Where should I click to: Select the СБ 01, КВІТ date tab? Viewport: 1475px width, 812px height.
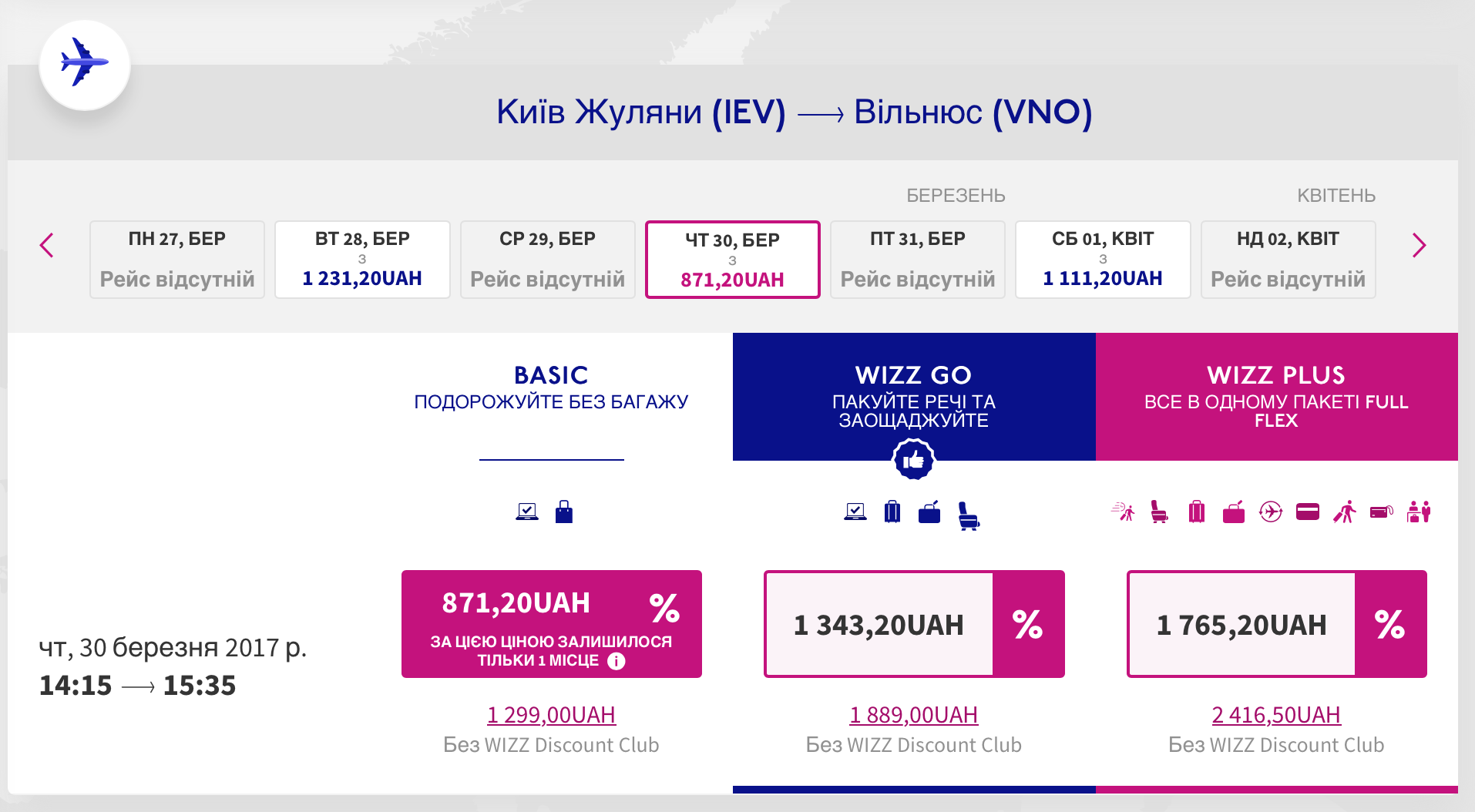(1103, 260)
